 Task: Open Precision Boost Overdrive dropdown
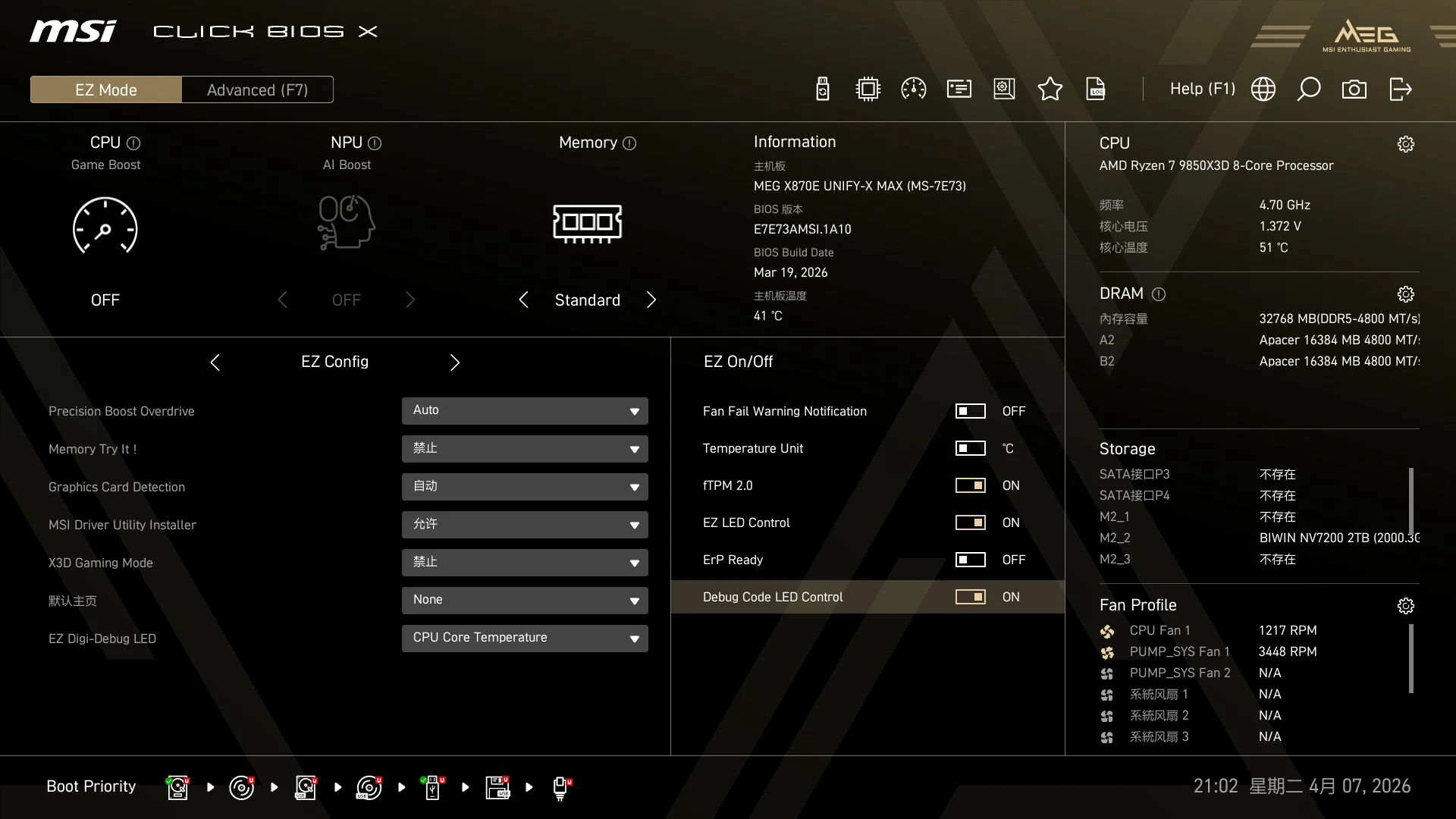click(x=525, y=411)
